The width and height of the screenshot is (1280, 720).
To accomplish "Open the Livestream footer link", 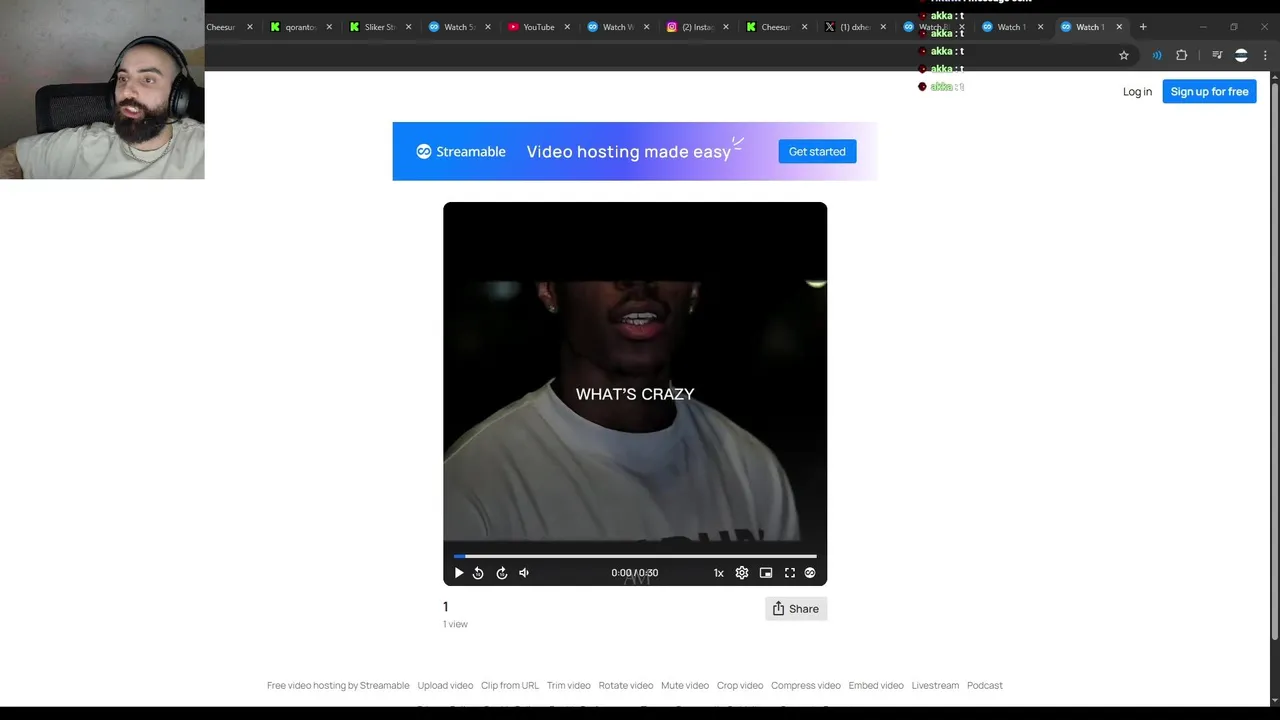I will (935, 685).
